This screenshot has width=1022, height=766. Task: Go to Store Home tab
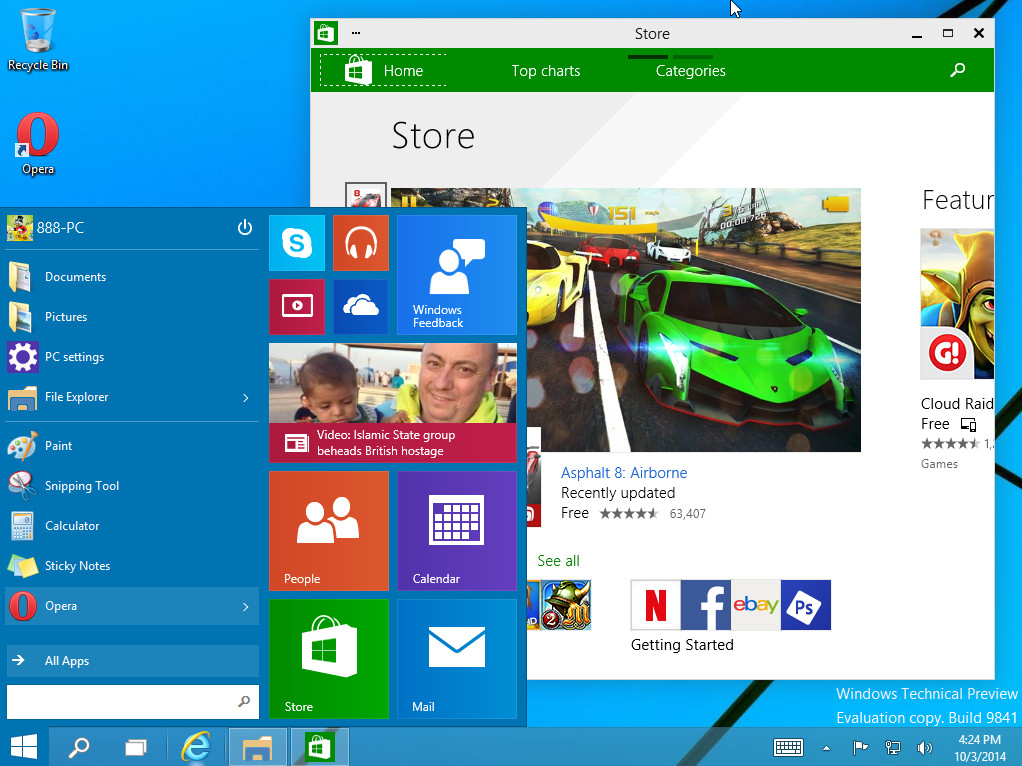pyautogui.click(x=383, y=70)
